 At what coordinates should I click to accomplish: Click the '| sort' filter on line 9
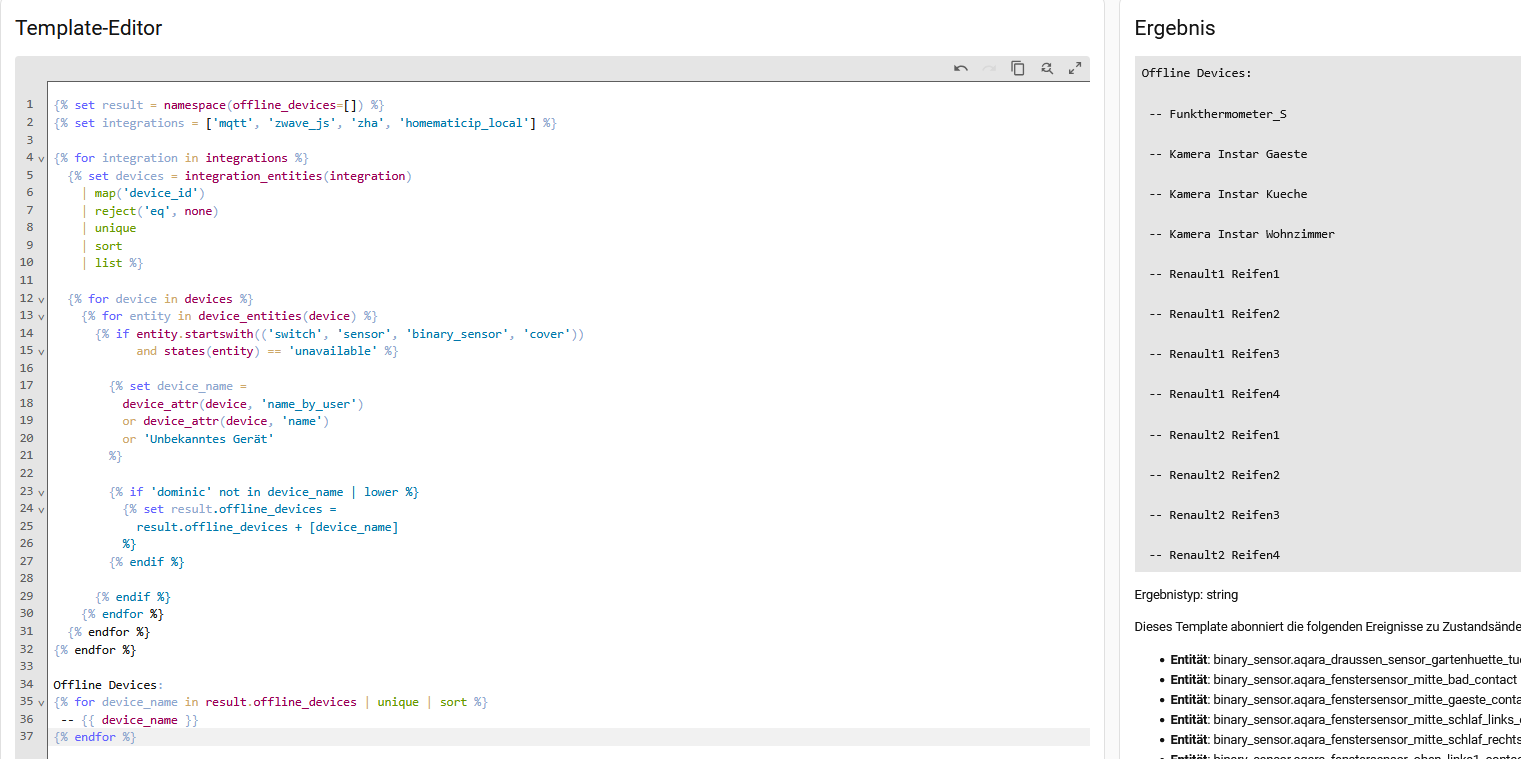click(x=102, y=246)
